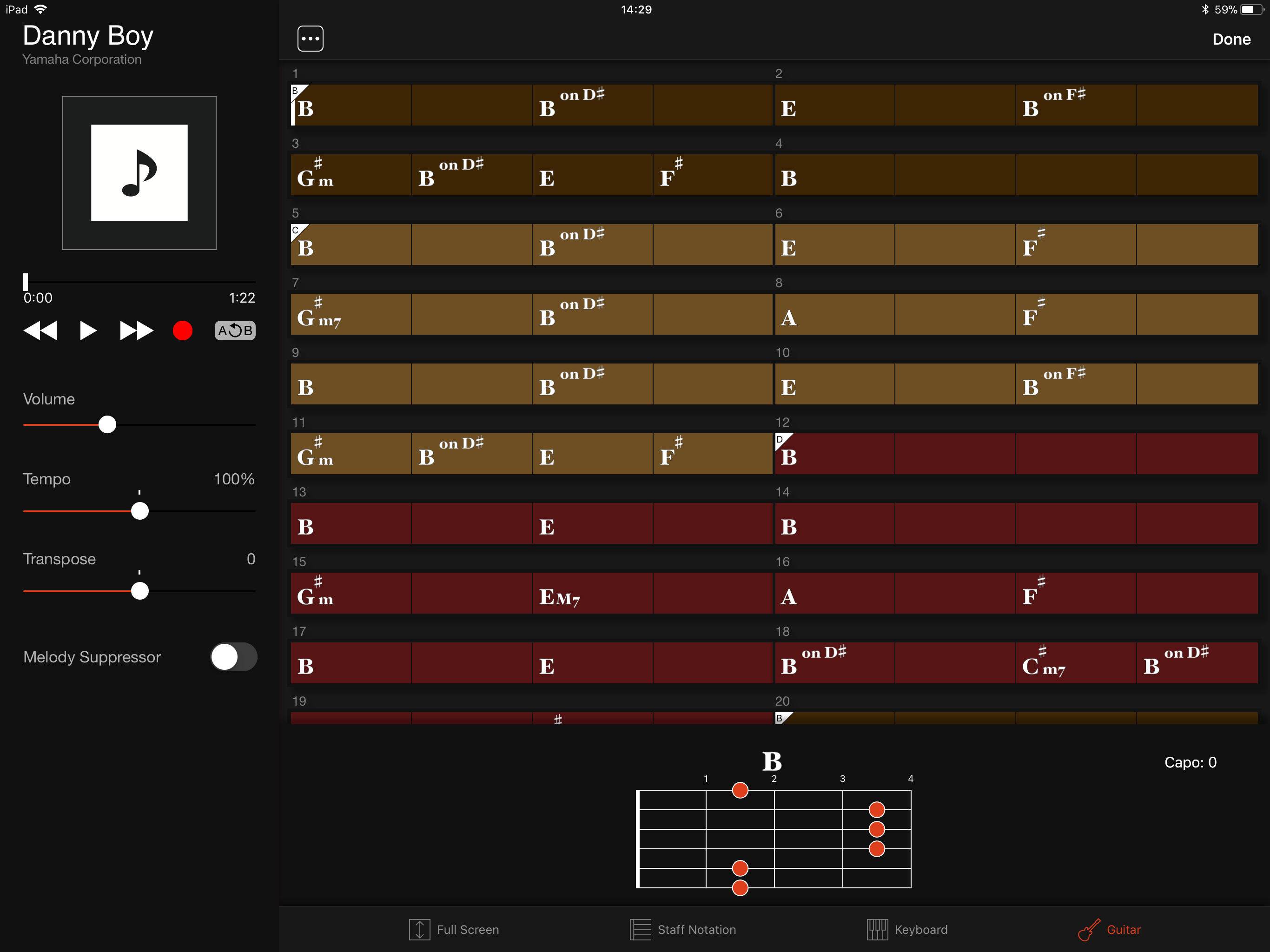Start recording with the red button

tap(183, 331)
